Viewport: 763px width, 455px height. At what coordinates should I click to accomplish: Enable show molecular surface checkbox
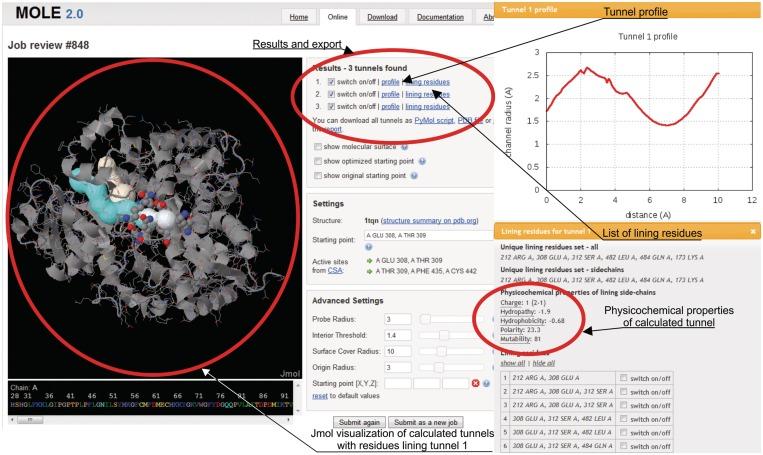click(318, 146)
